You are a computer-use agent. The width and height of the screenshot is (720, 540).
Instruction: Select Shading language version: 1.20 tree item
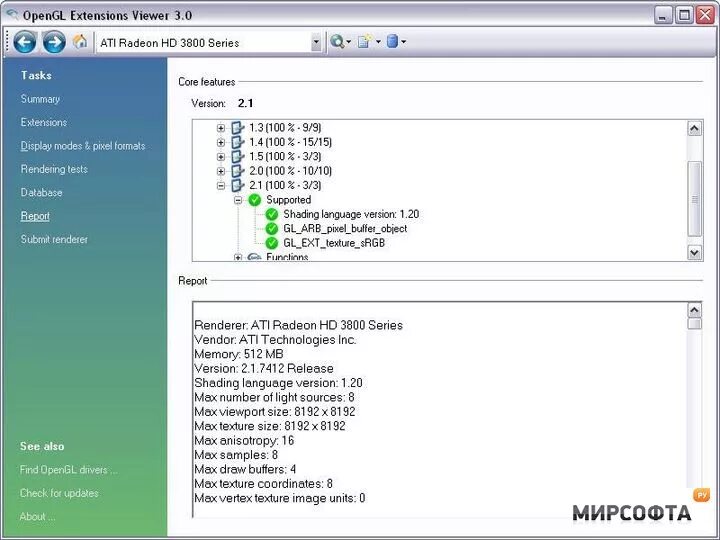pos(351,214)
